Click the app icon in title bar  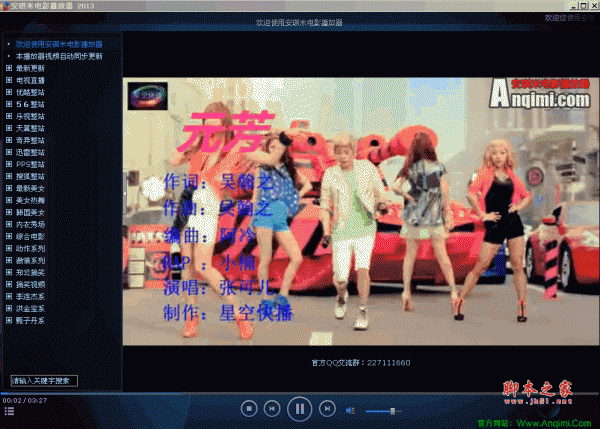tap(5, 5)
